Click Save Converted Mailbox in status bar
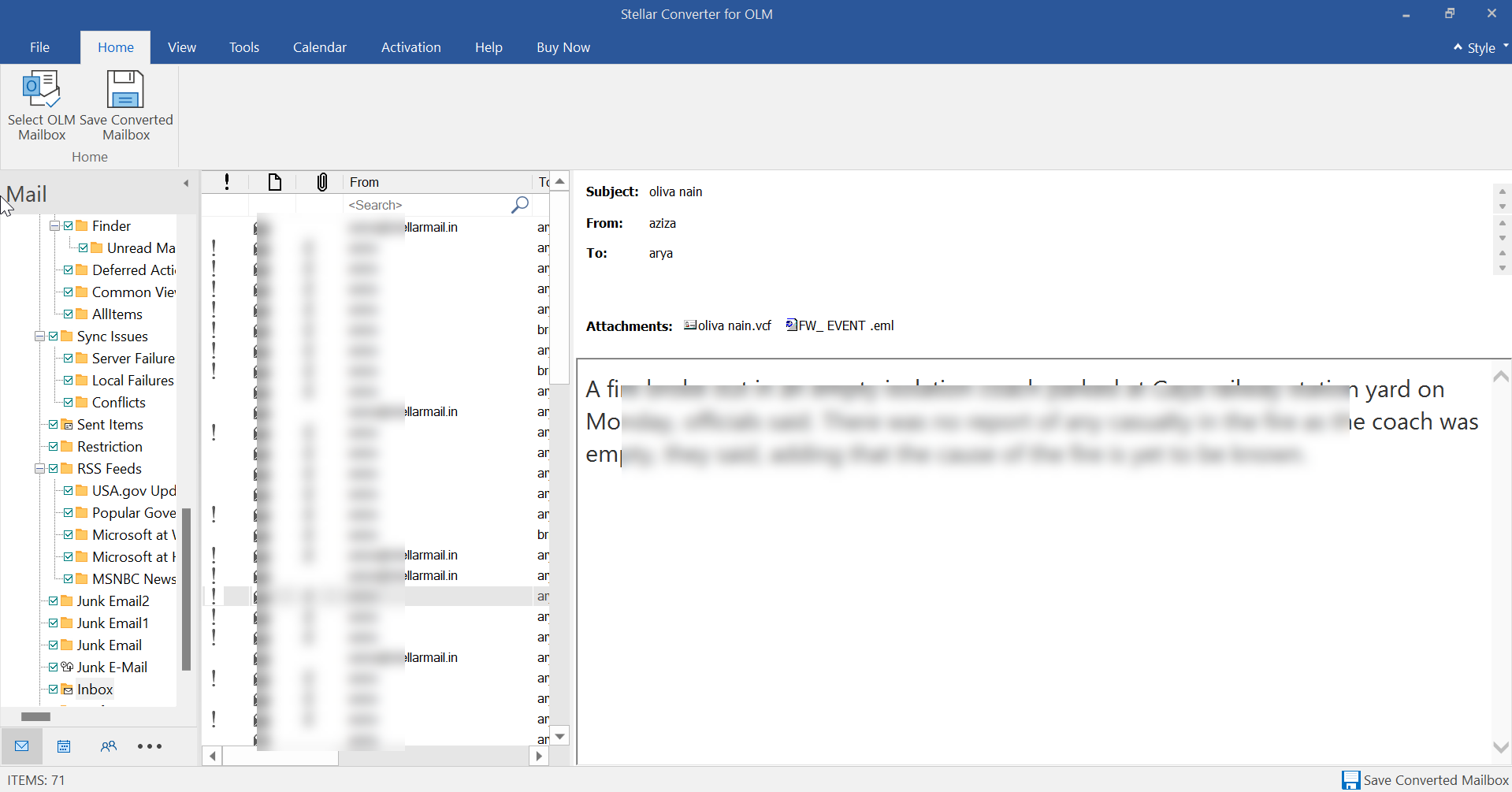Image resolution: width=1512 pixels, height=792 pixels. click(x=1426, y=780)
